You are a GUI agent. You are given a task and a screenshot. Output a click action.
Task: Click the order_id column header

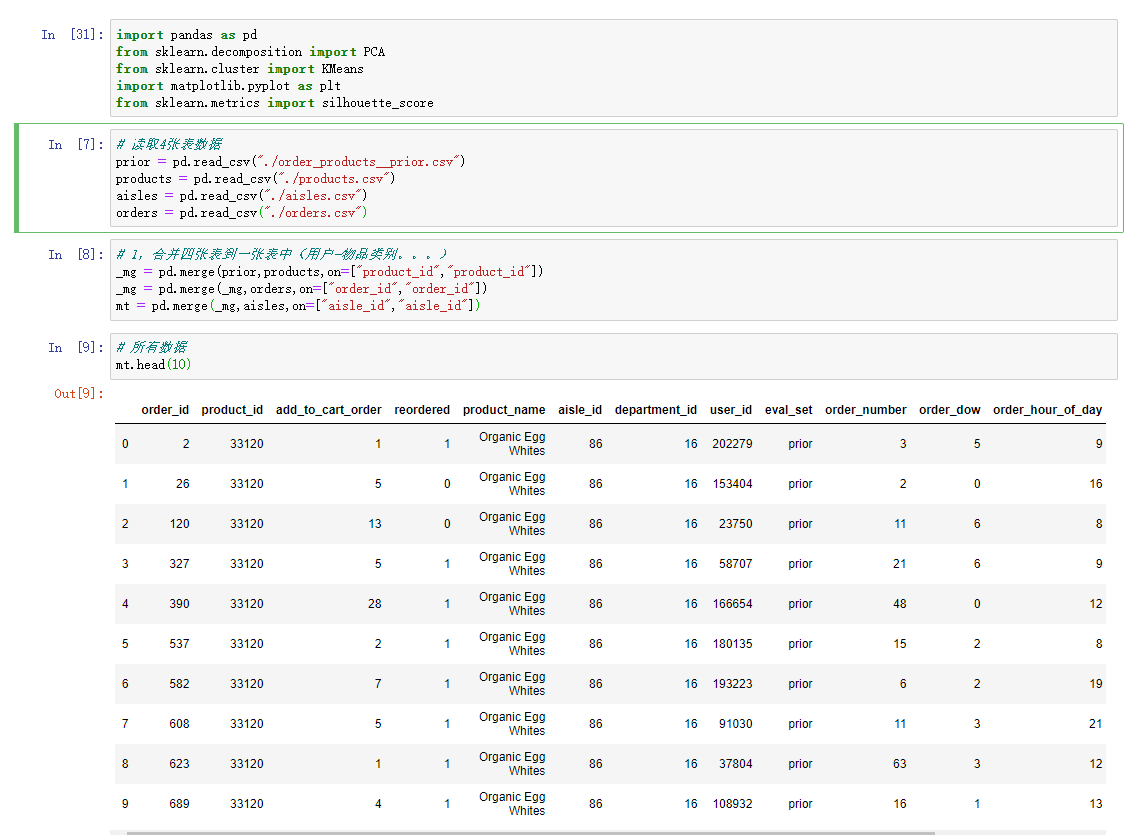165,410
